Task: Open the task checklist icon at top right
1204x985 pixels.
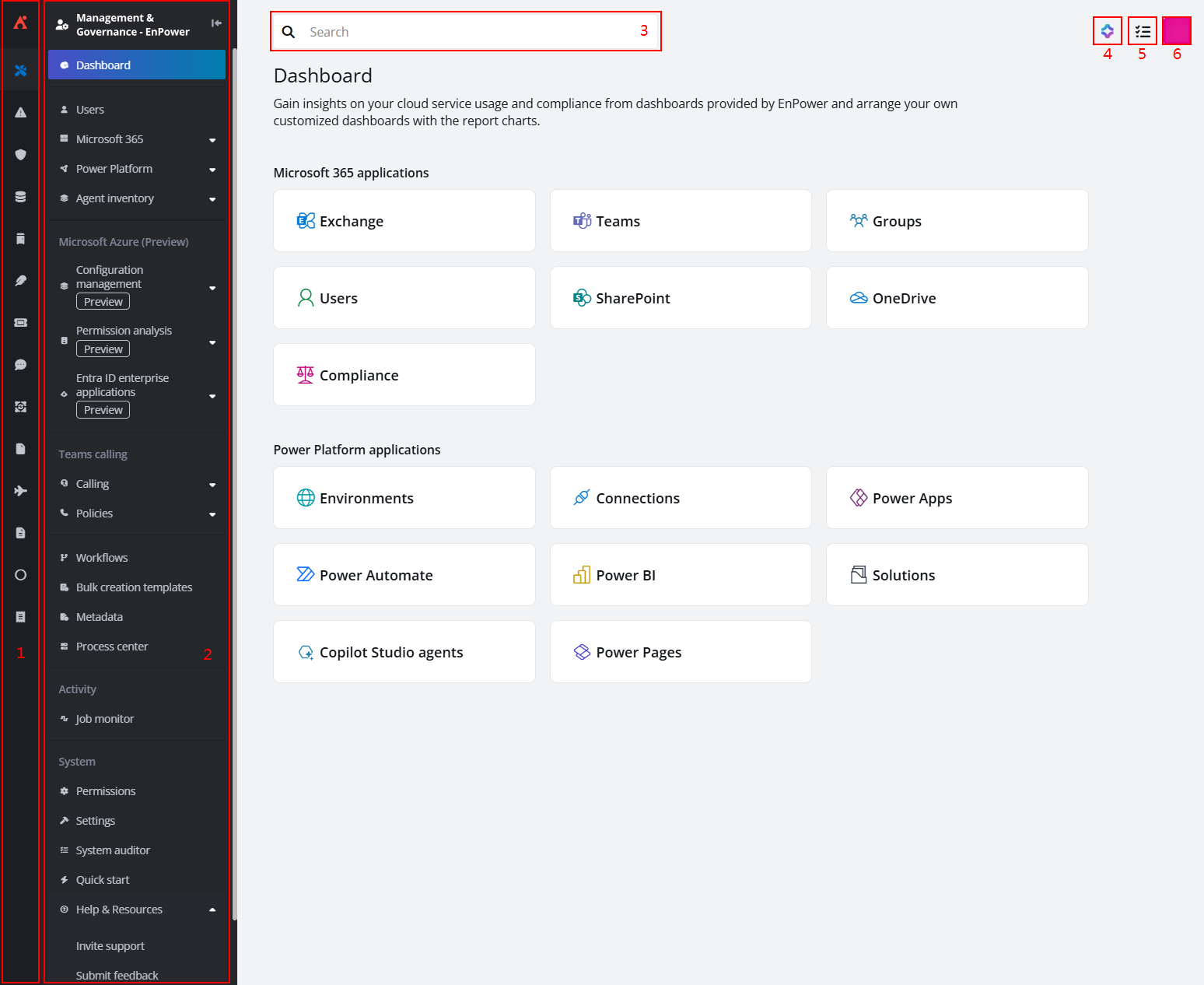Action: 1142,32
